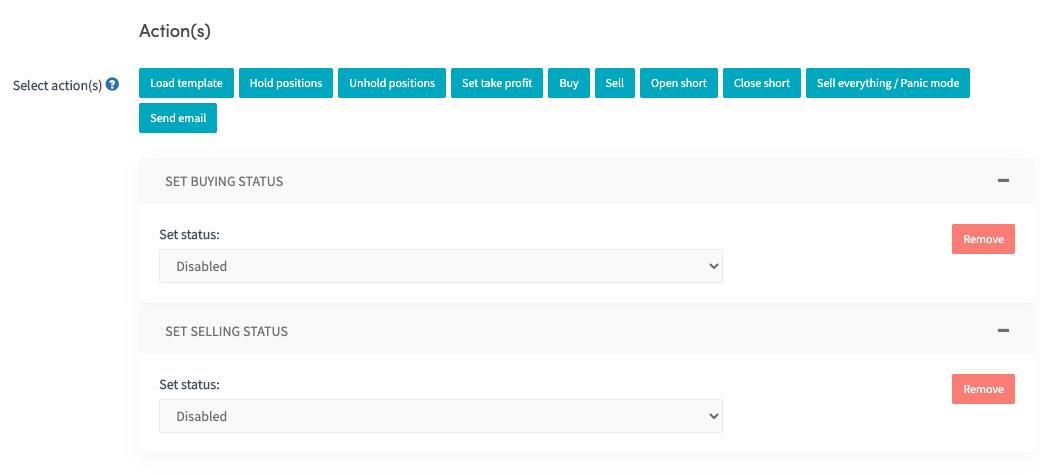Add the Buy action

569,83
